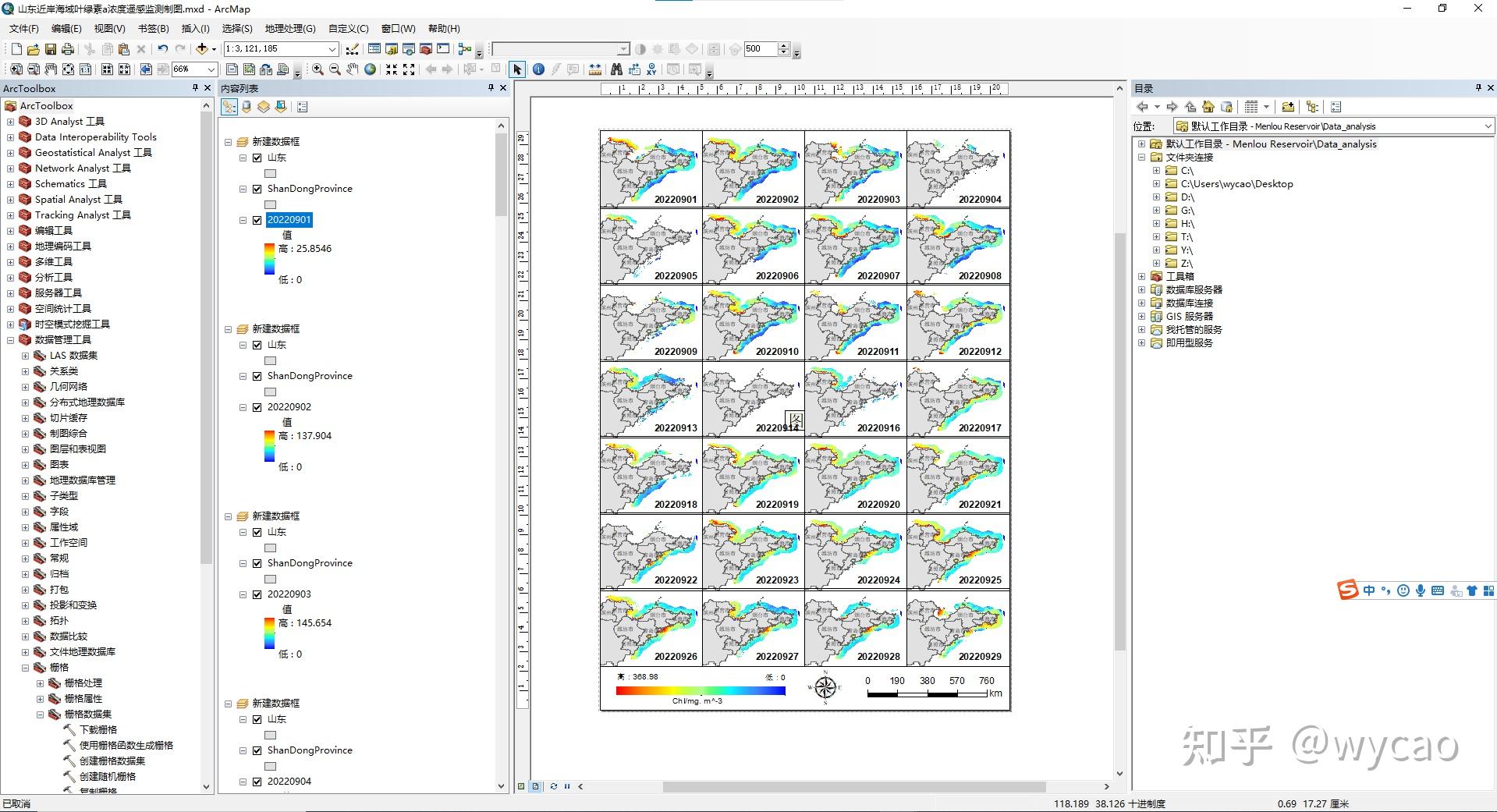The width and height of the screenshot is (1497, 812).
Task: Open the C:\Users\wycao\Desktop folder connection
Action: click(x=1236, y=184)
